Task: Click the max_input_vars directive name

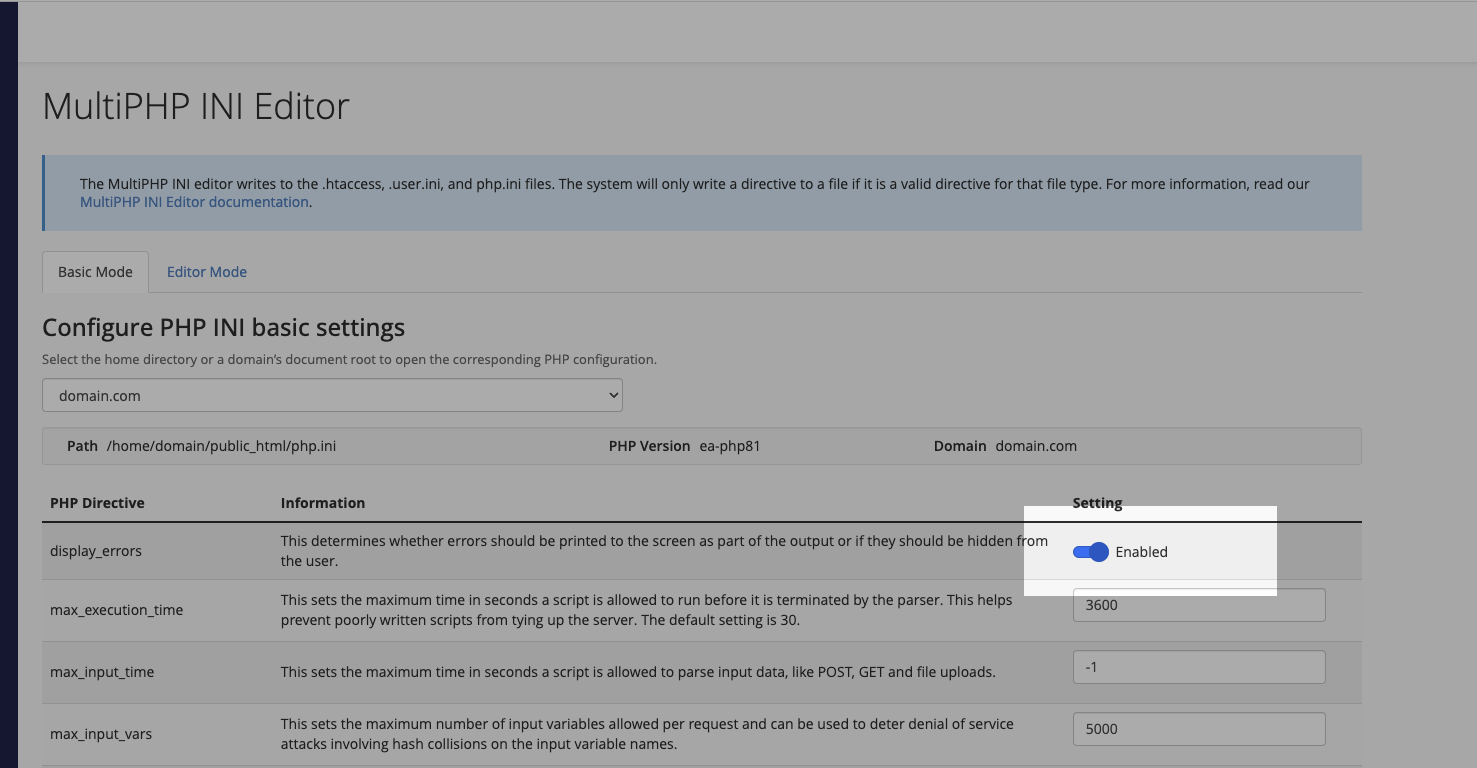Action: click(x=101, y=734)
